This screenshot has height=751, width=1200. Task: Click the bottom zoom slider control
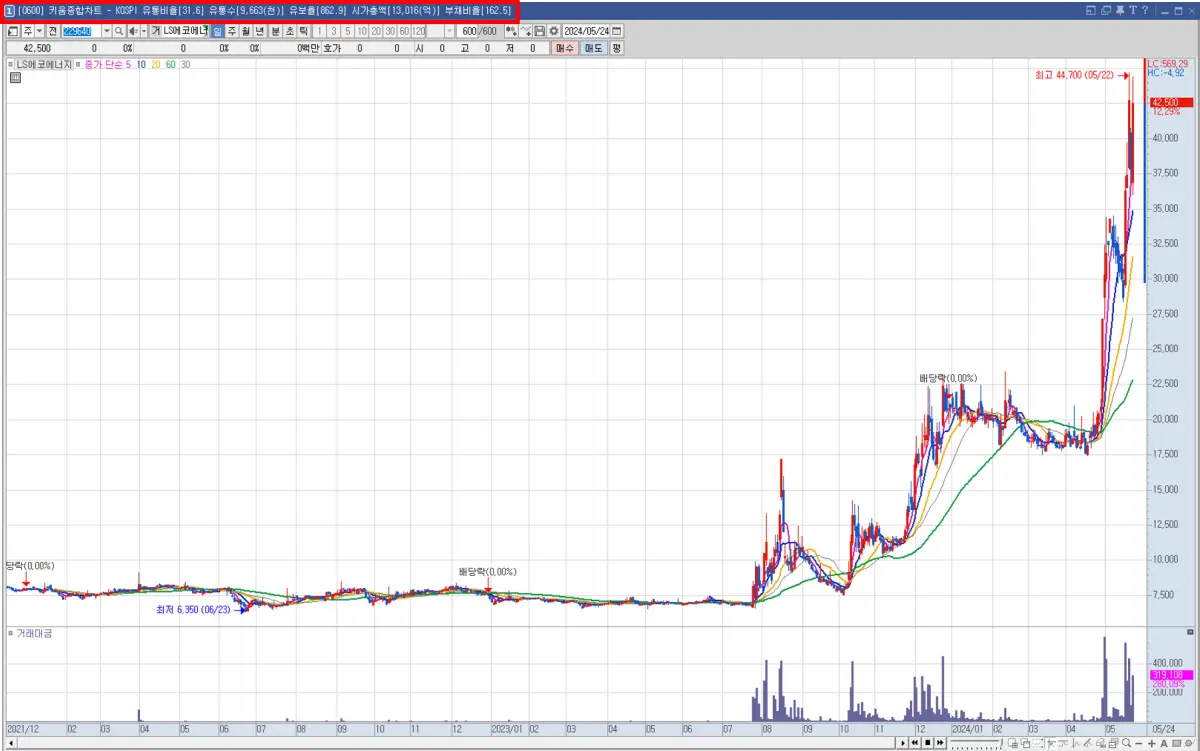pyautogui.click(x=976, y=743)
